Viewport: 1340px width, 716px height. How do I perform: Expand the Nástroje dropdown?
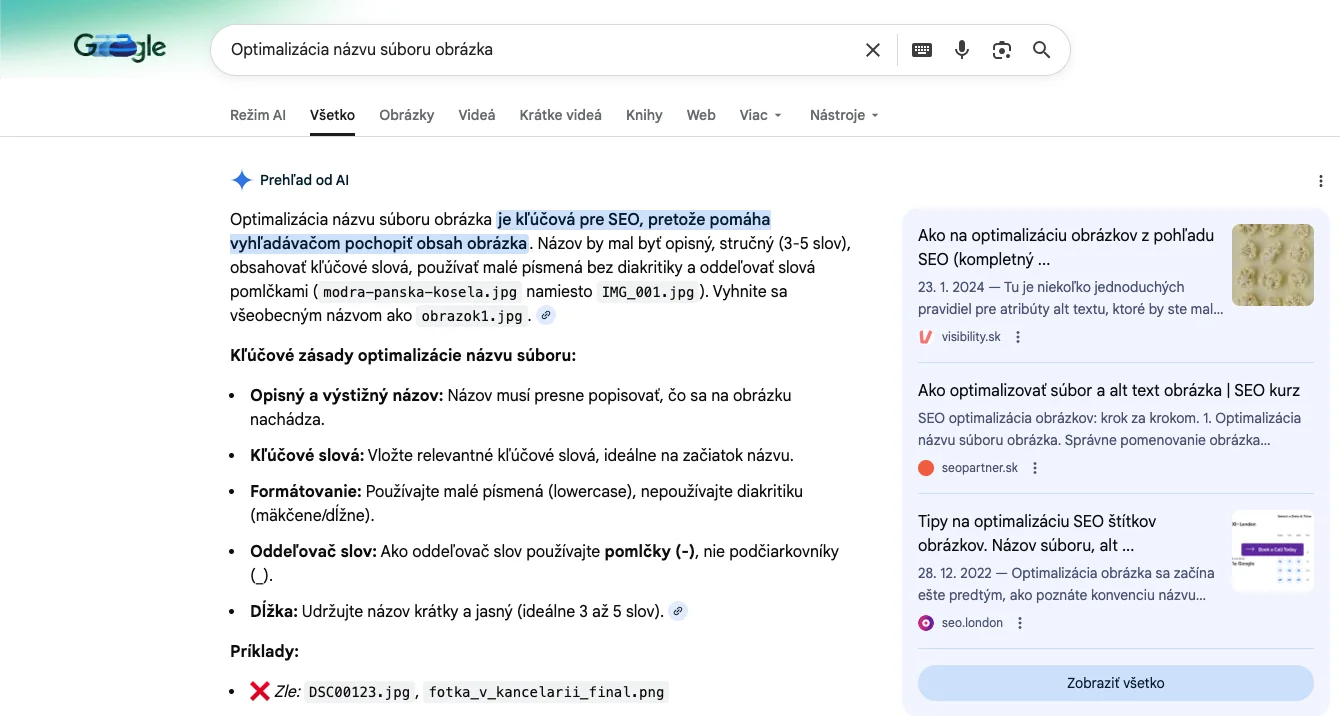(x=844, y=115)
